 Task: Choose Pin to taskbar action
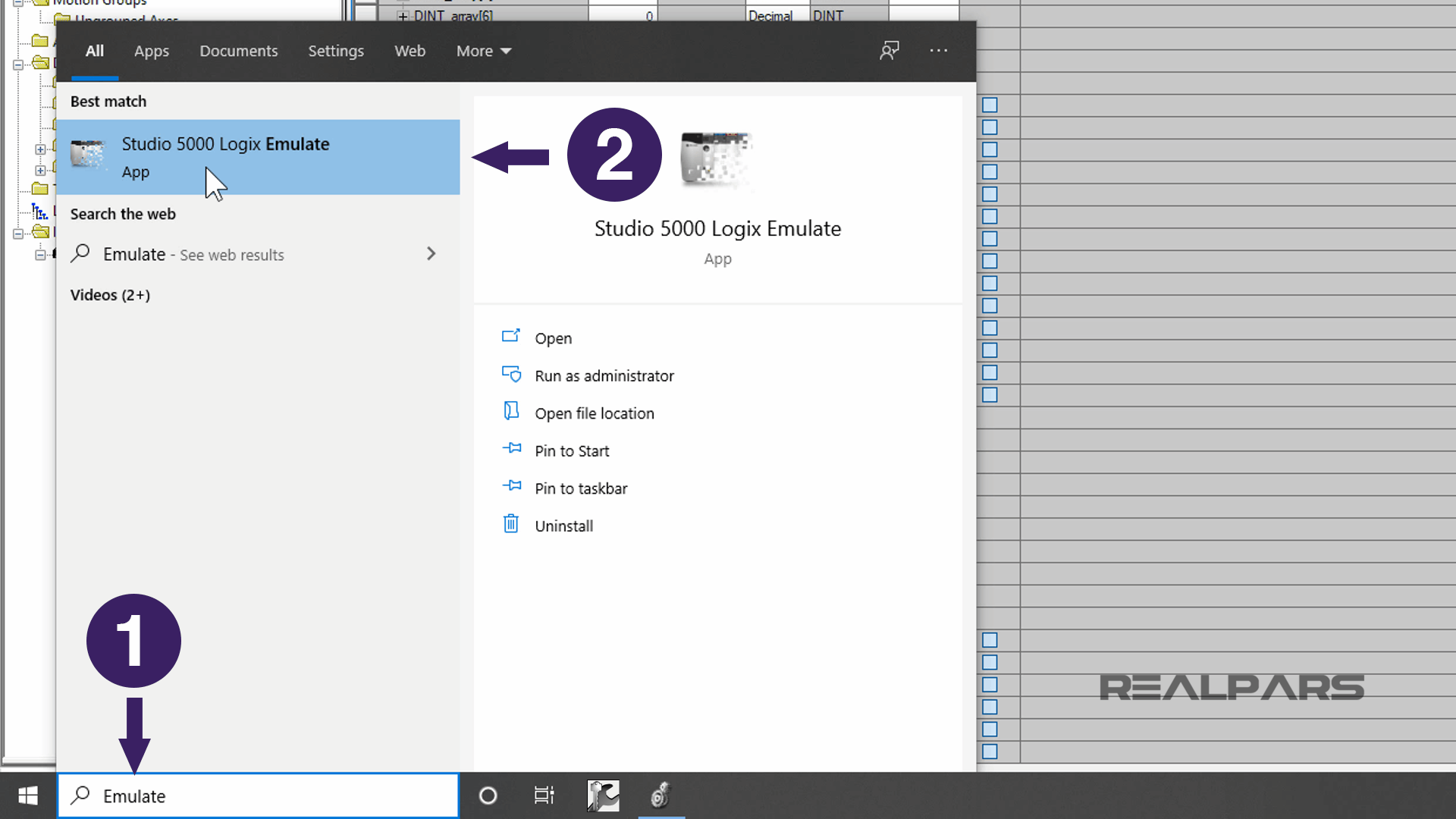[x=581, y=488]
